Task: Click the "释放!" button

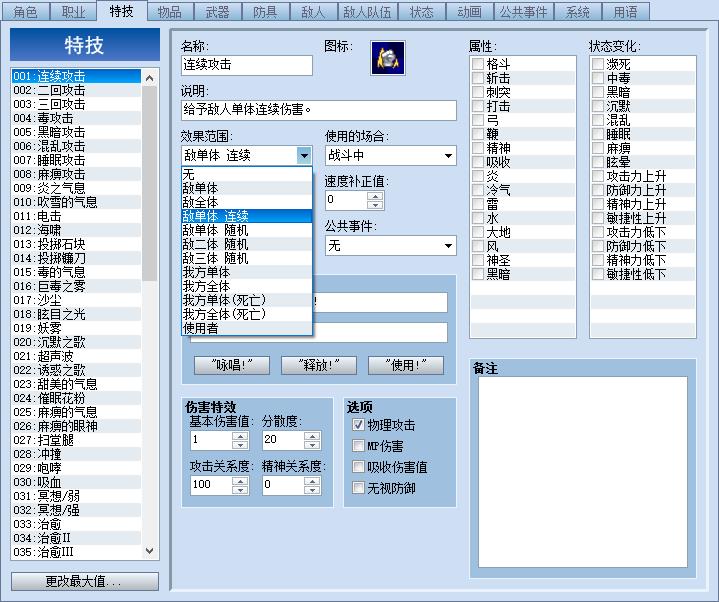Action: [319, 365]
